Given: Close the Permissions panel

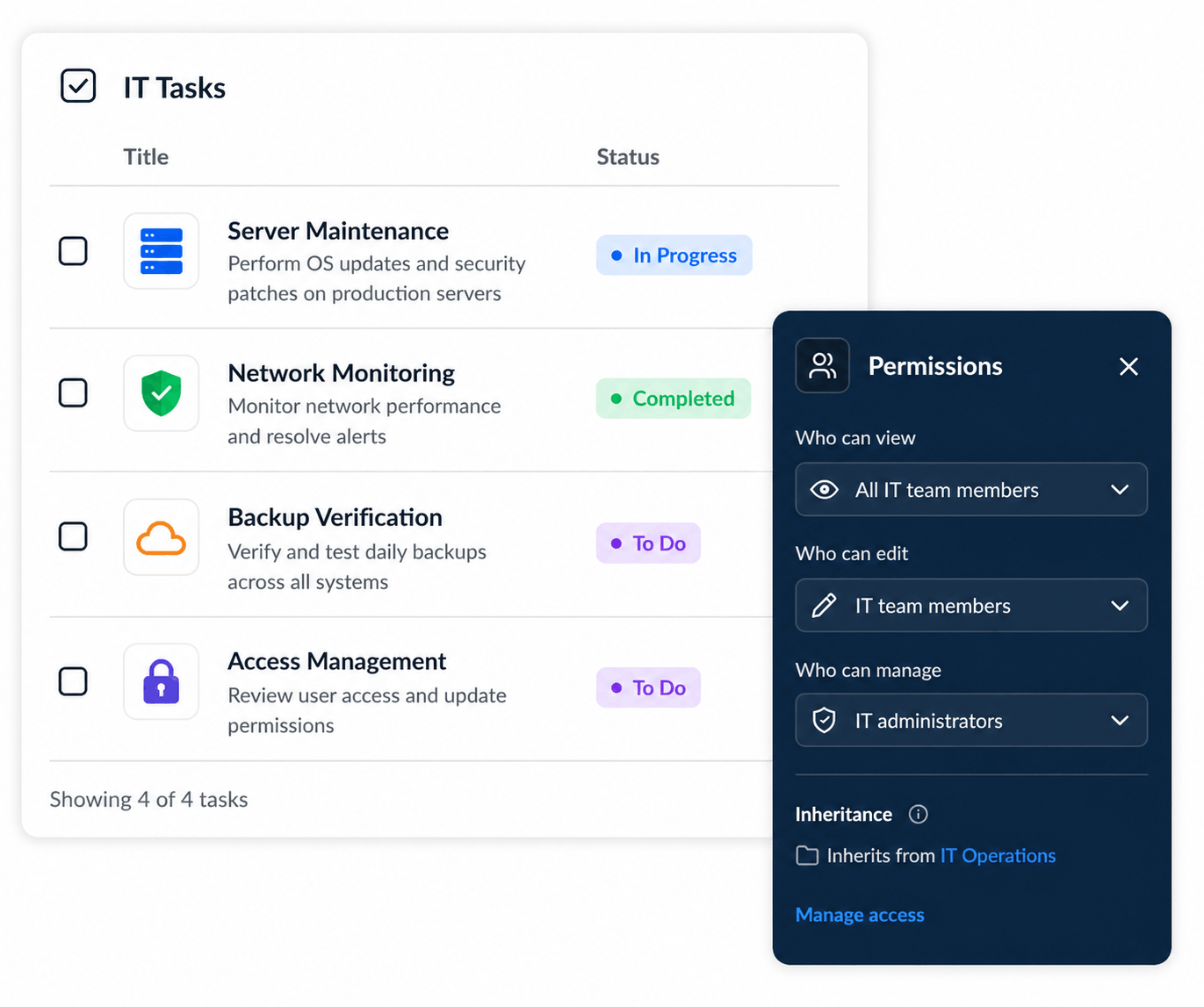Looking at the screenshot, I should point(1128,366).
